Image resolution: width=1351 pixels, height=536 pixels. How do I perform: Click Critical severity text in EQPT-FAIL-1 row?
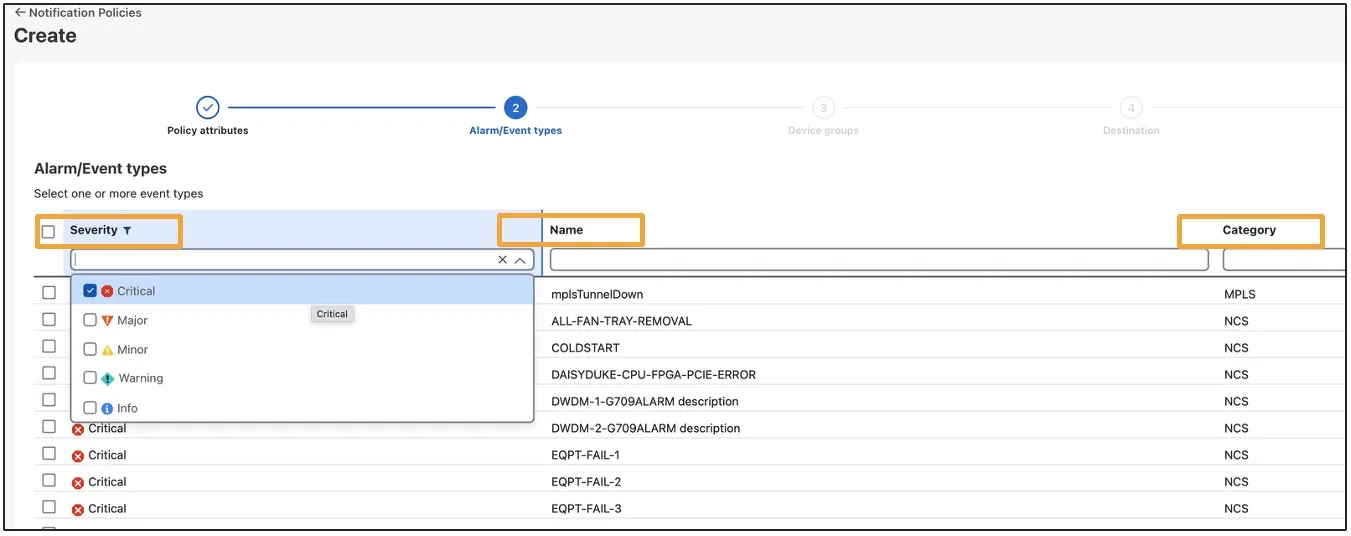click(107, 455)
